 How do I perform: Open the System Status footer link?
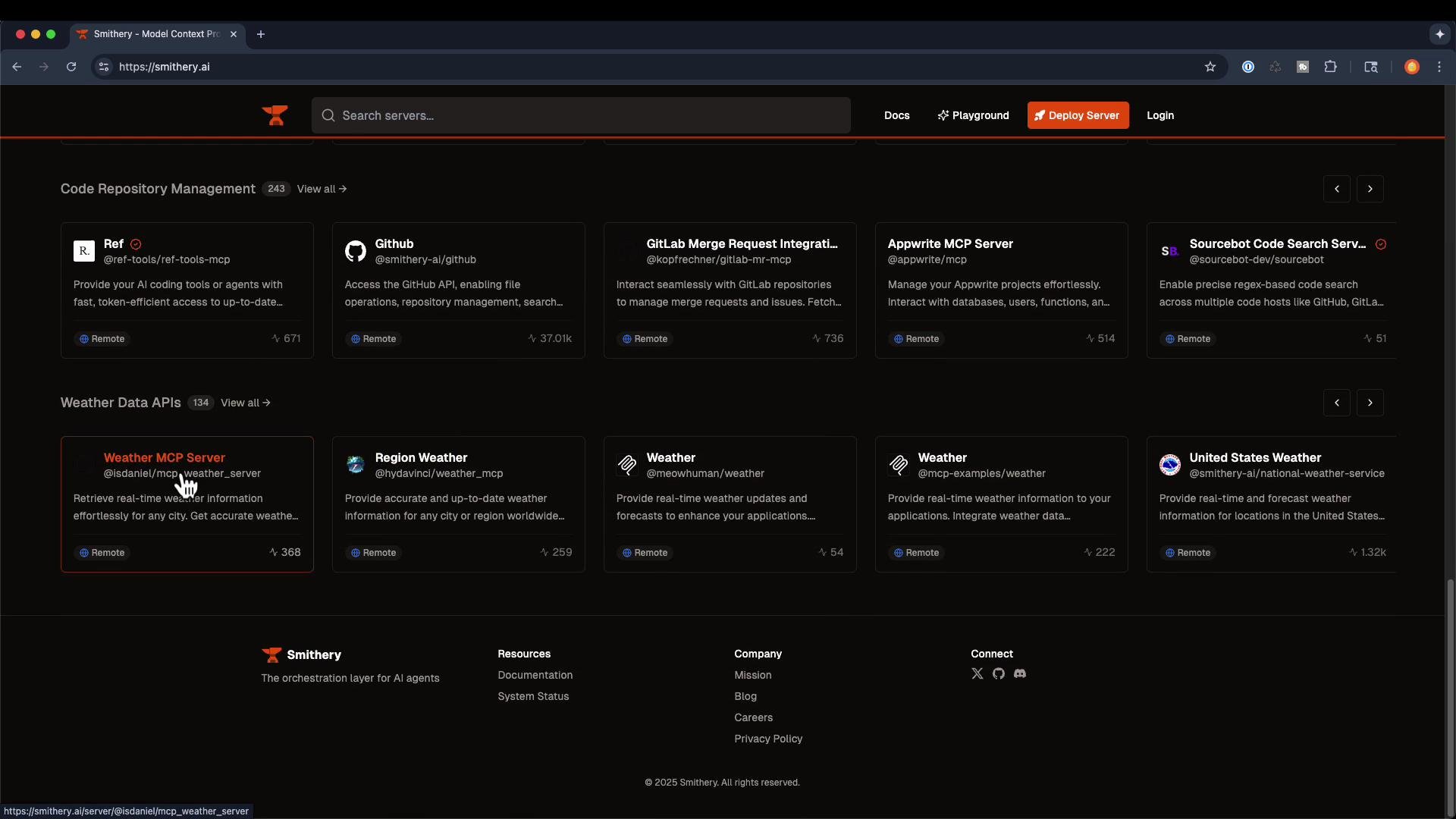pos(533,696)
